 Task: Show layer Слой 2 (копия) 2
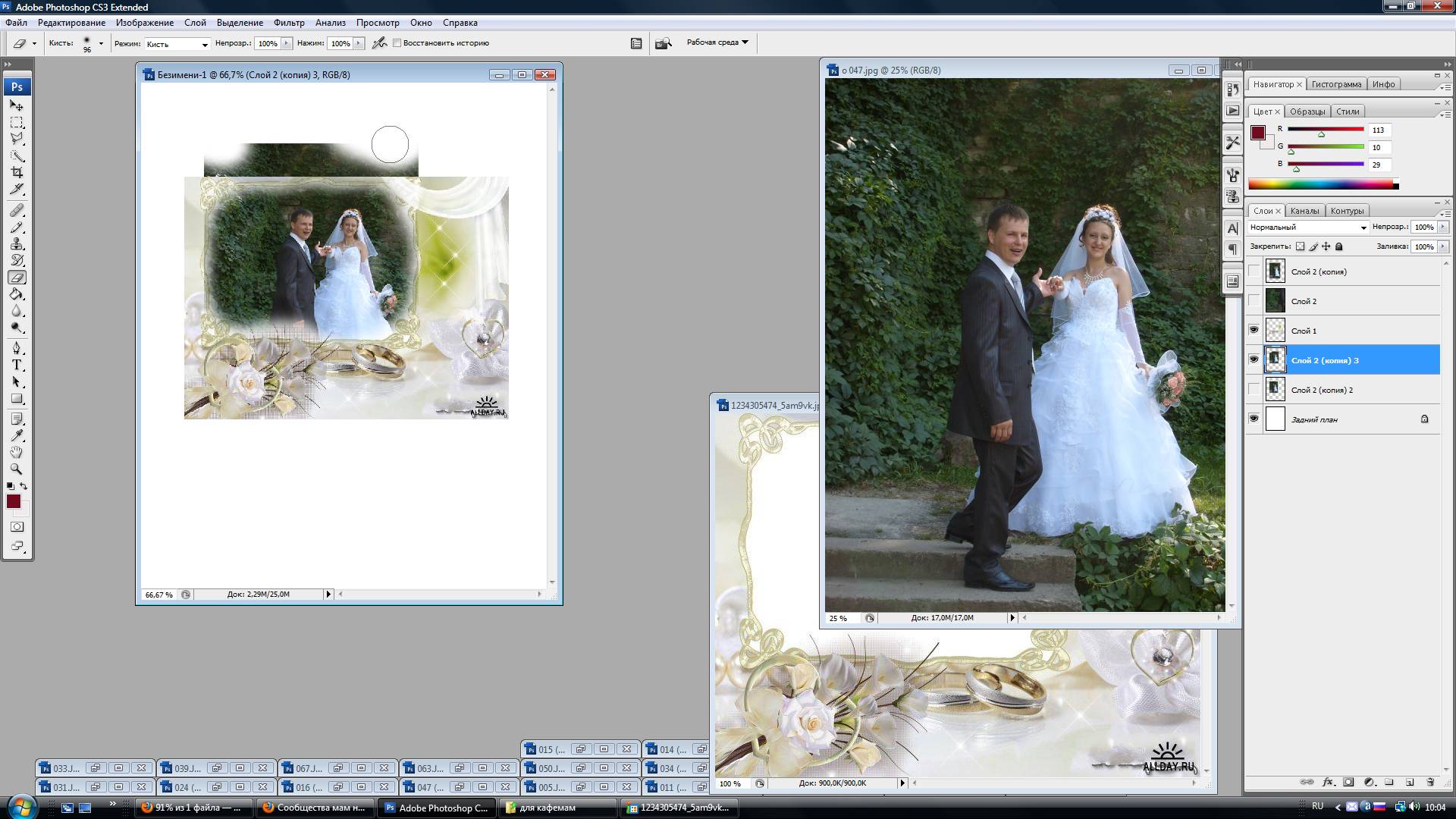tap(1254, 390)
